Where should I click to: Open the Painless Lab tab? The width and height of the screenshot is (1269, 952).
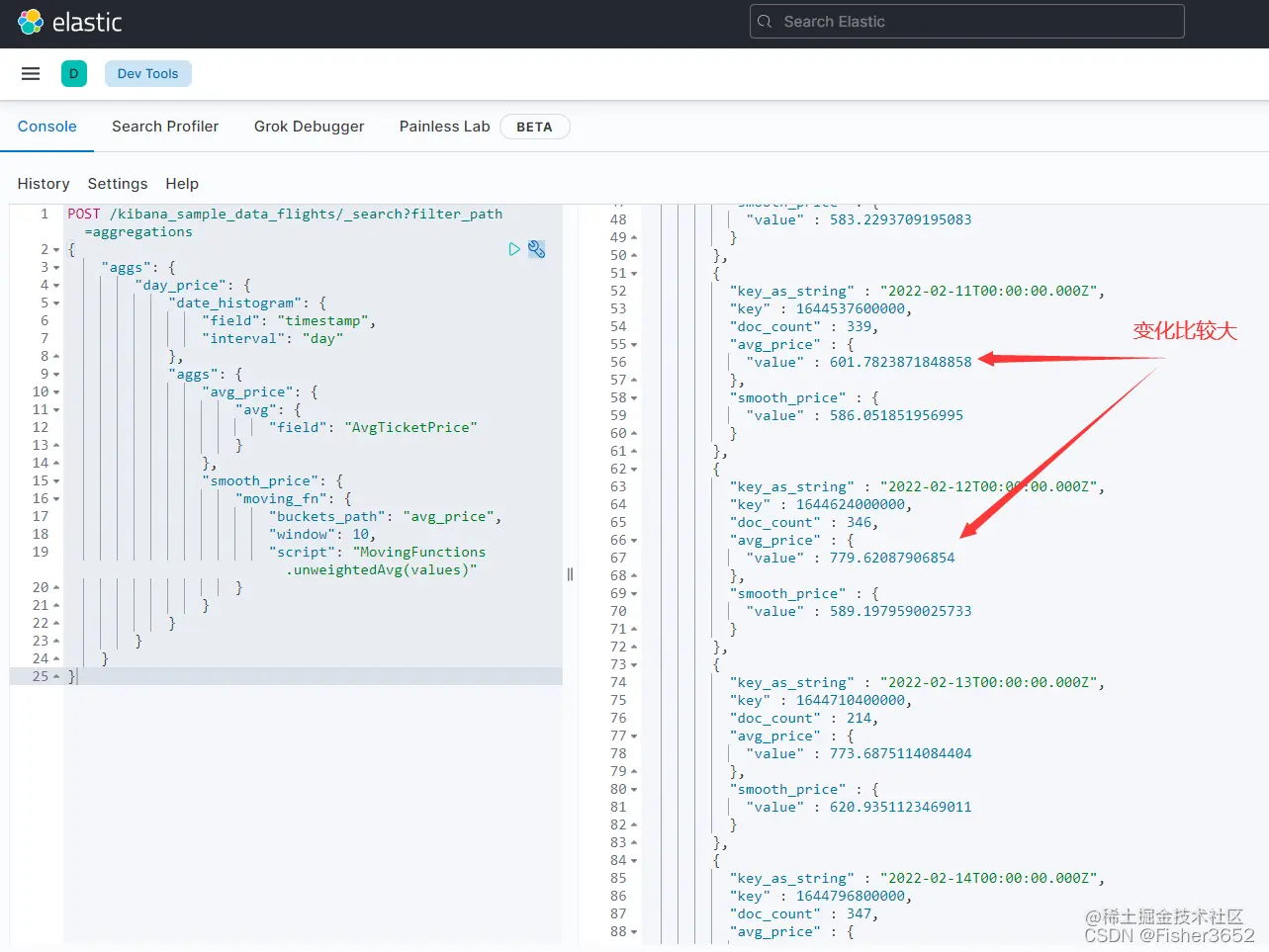coord(444,127)
